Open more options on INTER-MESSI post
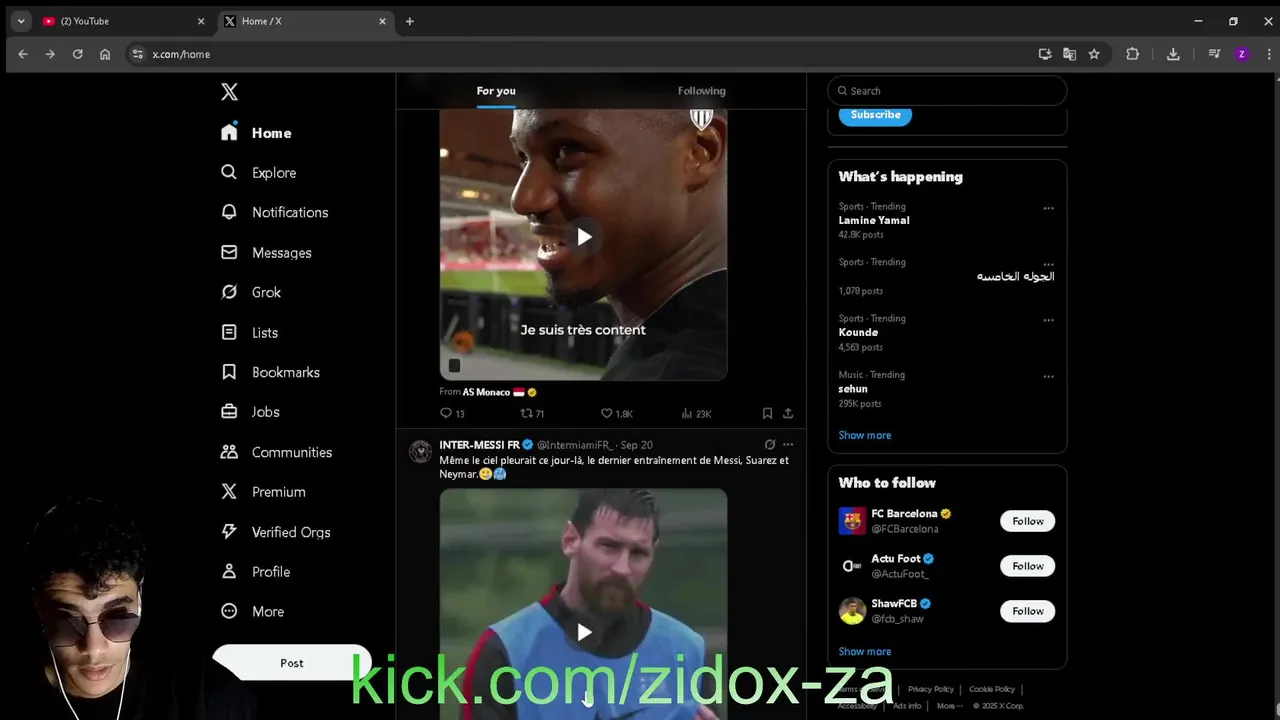Image resolution: width=1280 pixels, height=720 pixels. click(x=788, y=444)
